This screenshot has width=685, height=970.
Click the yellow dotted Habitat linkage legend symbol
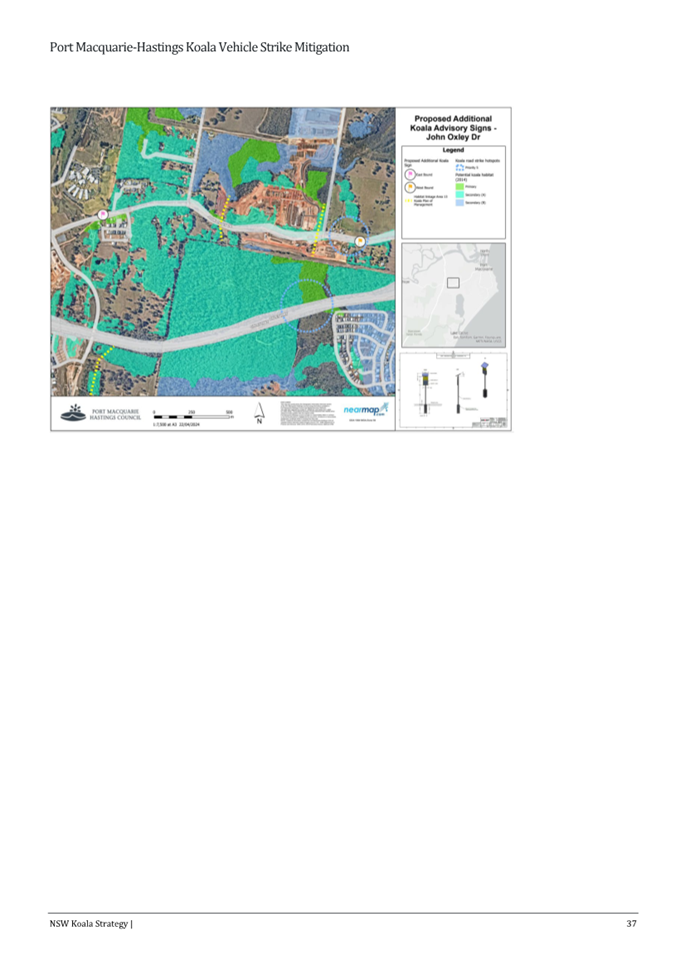[408, 200]
